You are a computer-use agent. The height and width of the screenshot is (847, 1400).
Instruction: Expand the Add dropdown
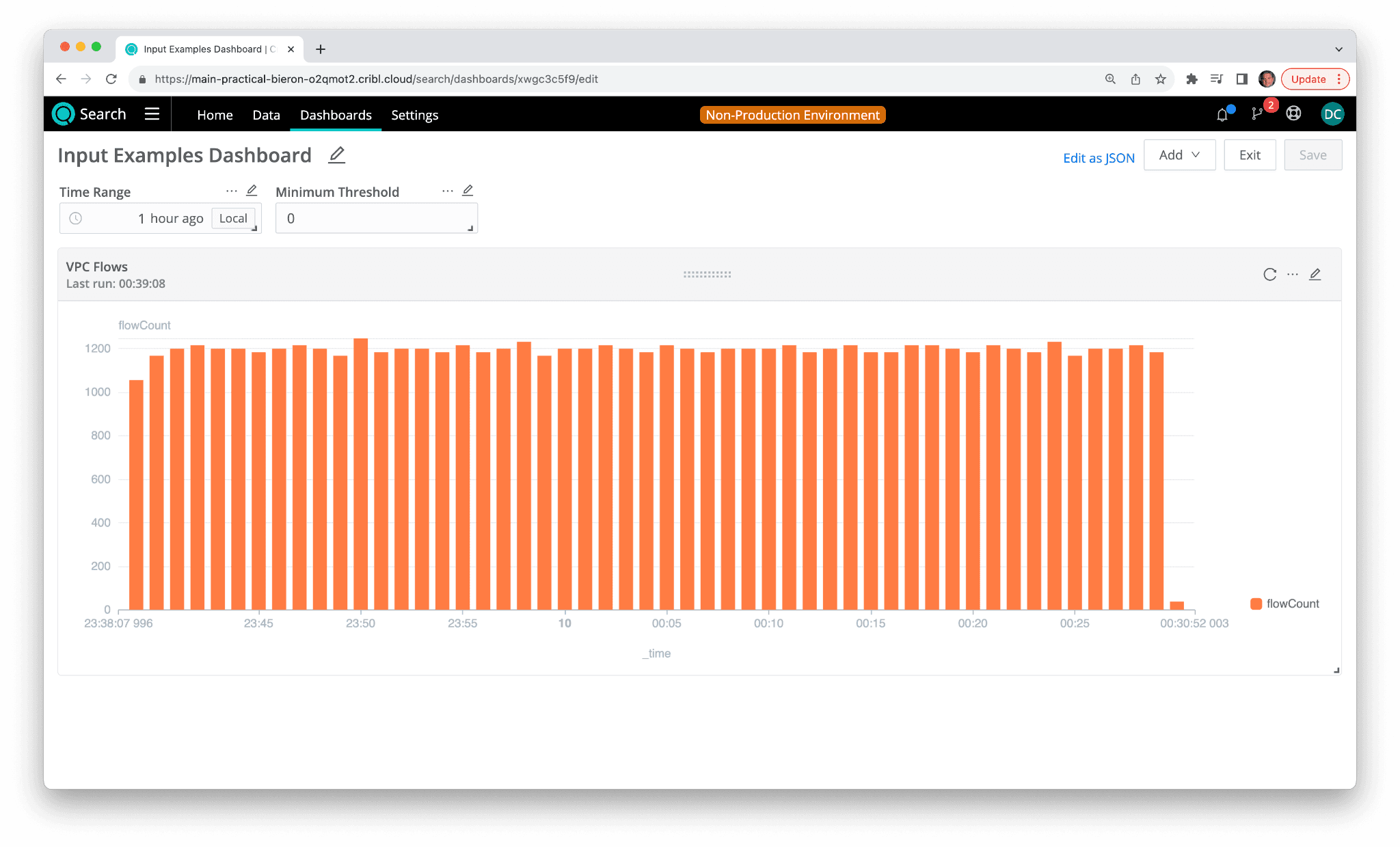pyautogui.click(x=1179, y=155)
